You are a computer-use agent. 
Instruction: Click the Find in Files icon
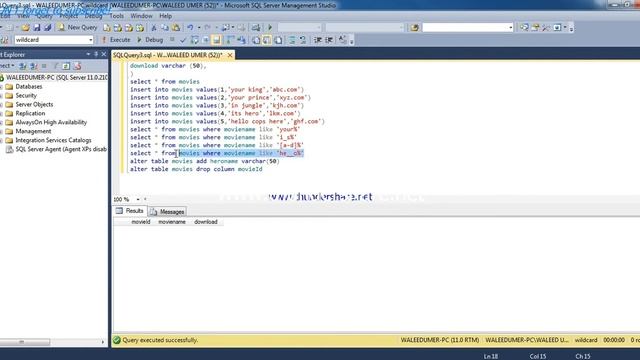click(x=415, y=27)
